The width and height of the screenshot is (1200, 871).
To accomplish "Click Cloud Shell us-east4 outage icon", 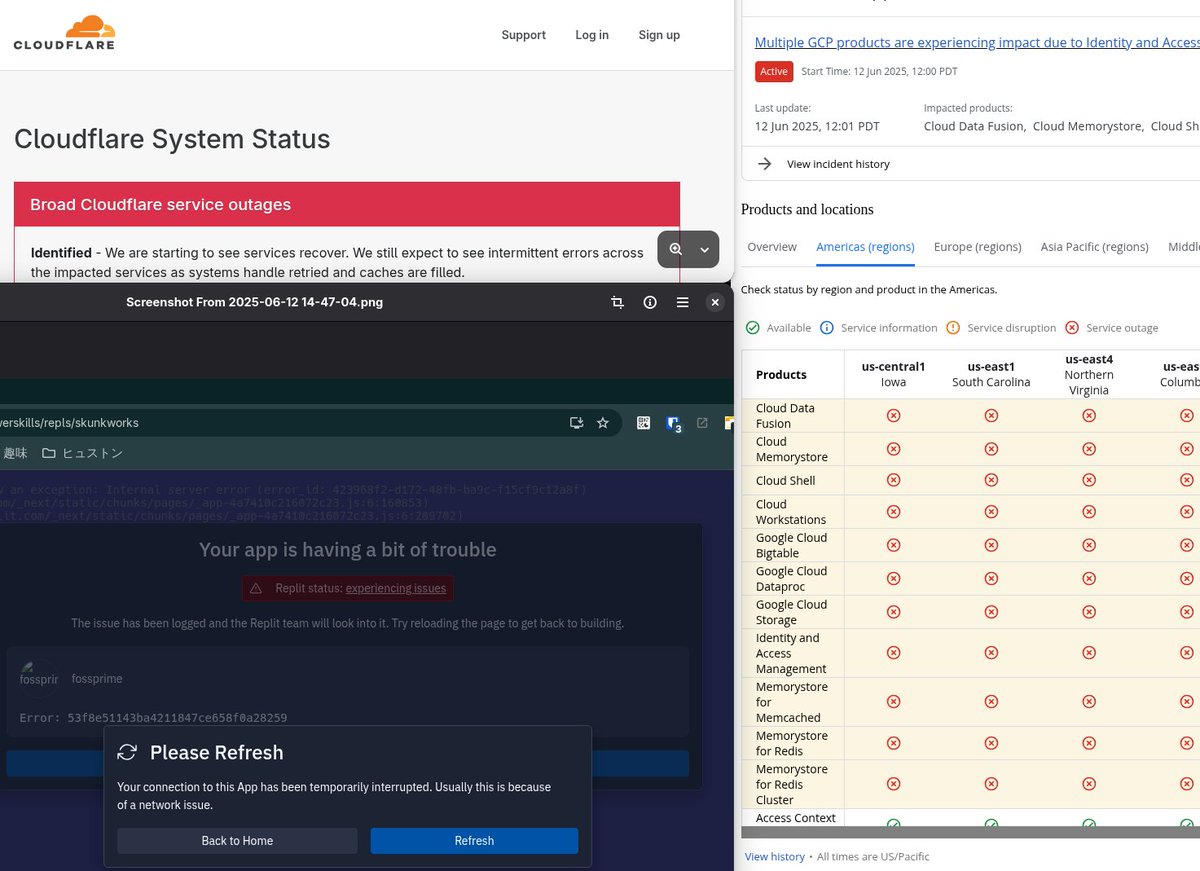I will (1089, 480).
